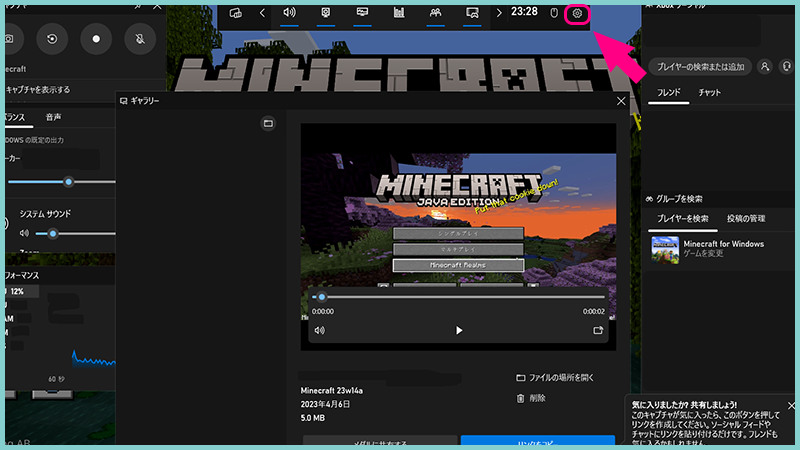The image size is (800, 450).
Task: Click the record last 30 seconds button
Action: pyautogui.click(x=52, y=39)
